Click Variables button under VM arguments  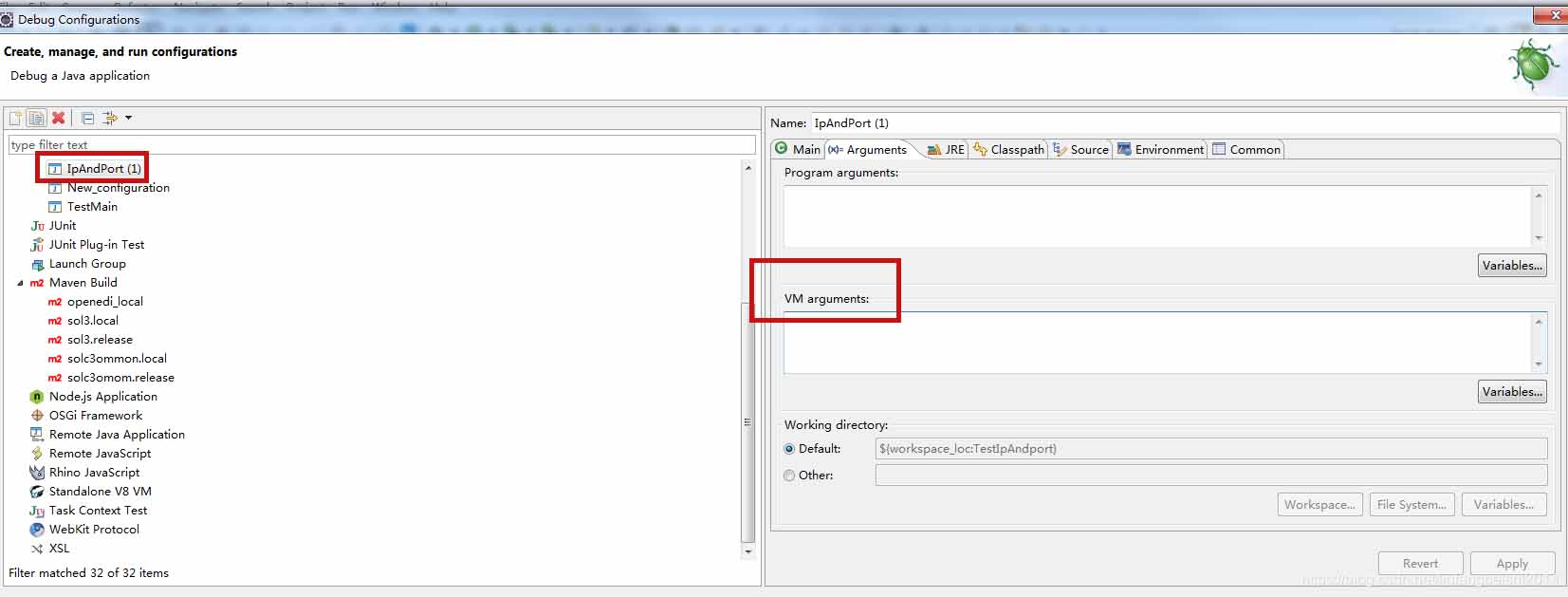point(1512,391)
